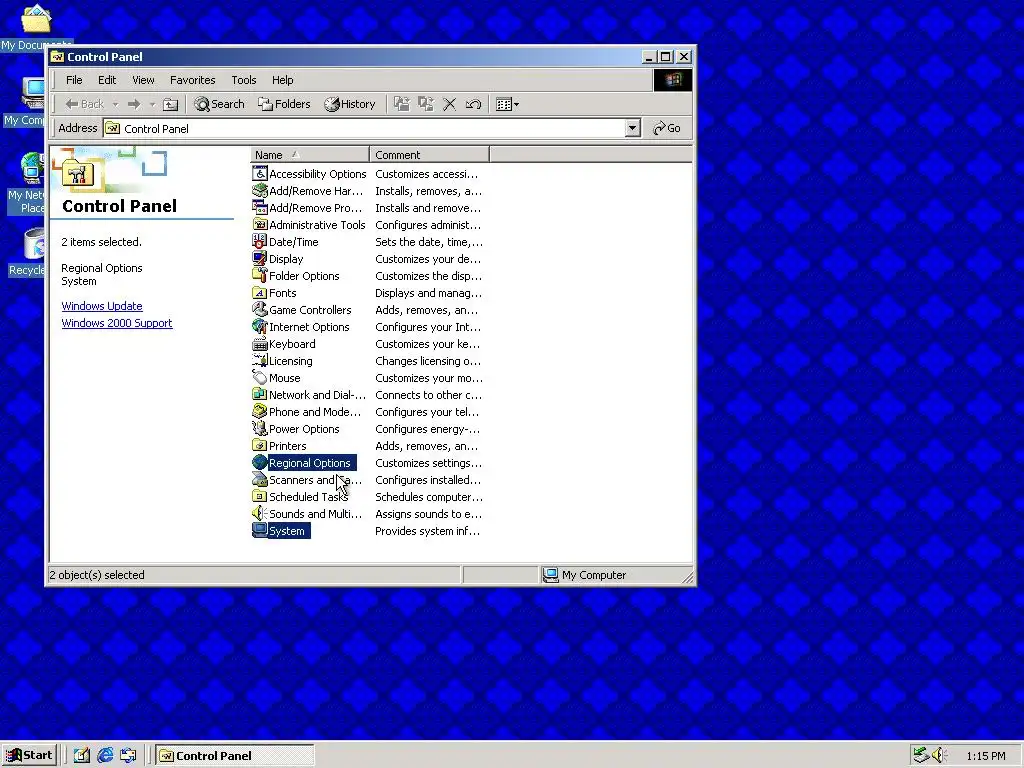Screen dimensions: 1024x768
Task: Click the "2 object(s) selected" status text
Action: (x=97, y=575)
